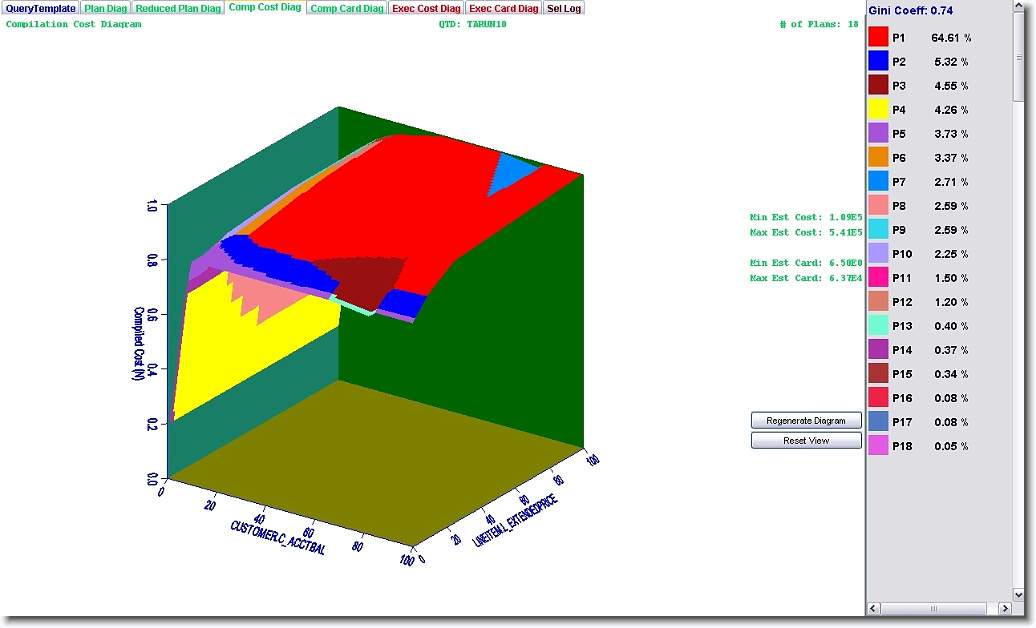
Task: Open the QueryTemplate tab
Action: (x=40, y=8)
